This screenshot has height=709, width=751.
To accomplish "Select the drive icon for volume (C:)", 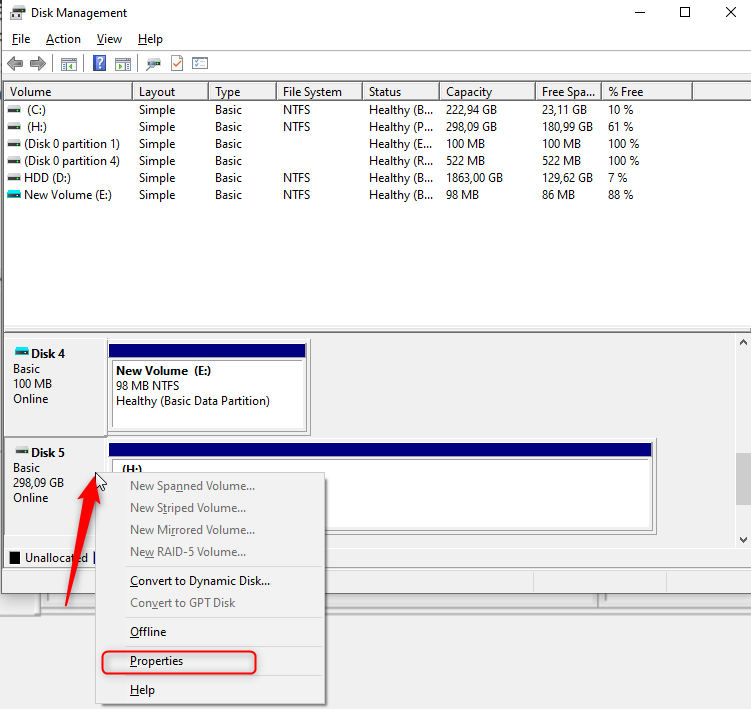I will pyautogui.click(x=14, y=110).
